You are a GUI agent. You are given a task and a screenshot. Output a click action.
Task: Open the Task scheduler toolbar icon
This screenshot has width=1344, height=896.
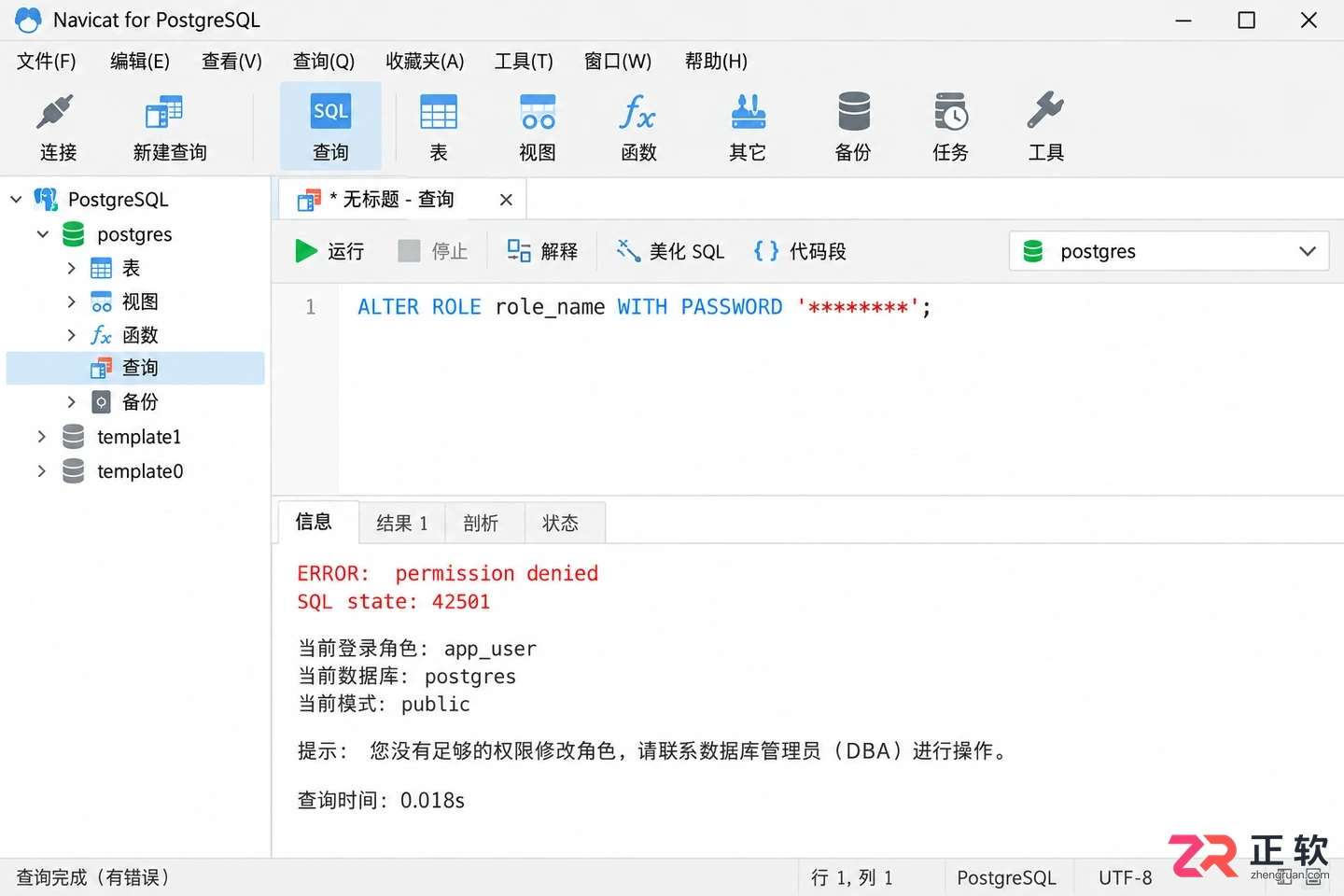pyautogui.click(x=950, y=113)
